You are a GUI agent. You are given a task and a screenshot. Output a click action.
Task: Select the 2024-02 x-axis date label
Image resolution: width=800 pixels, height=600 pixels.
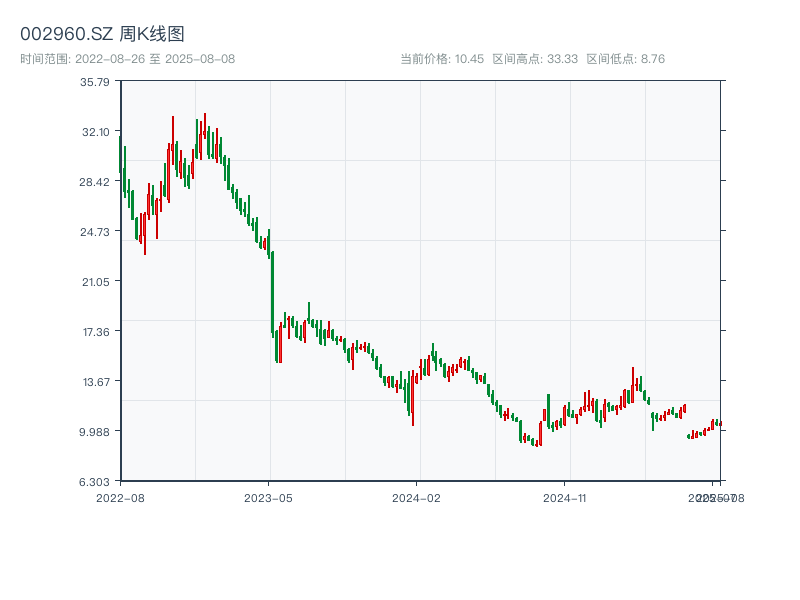[416, 497]
